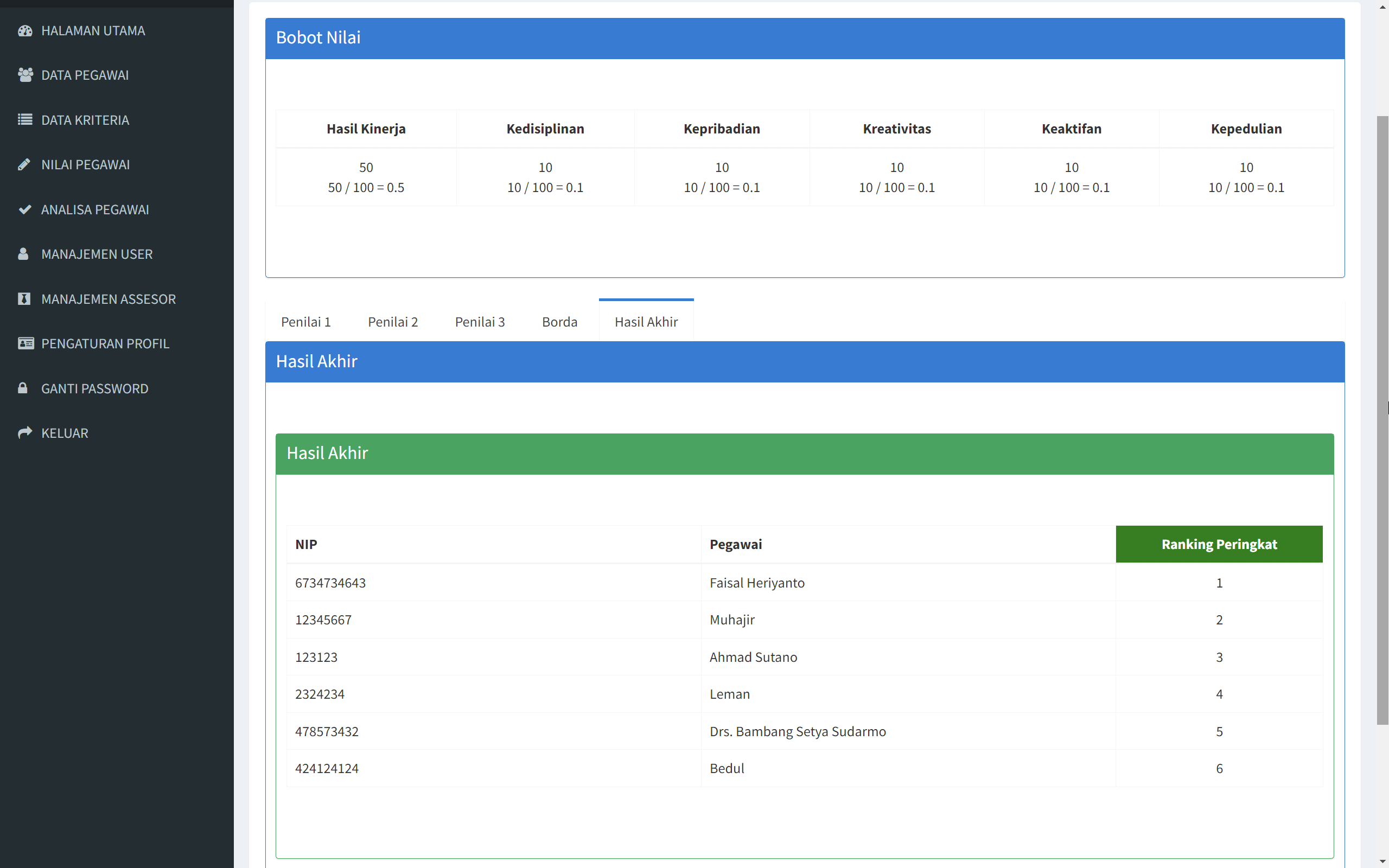Viewport: 1389px width, 868px height.
Task: Open the Pengaturan Profil page
Action: tap(105, 343)
